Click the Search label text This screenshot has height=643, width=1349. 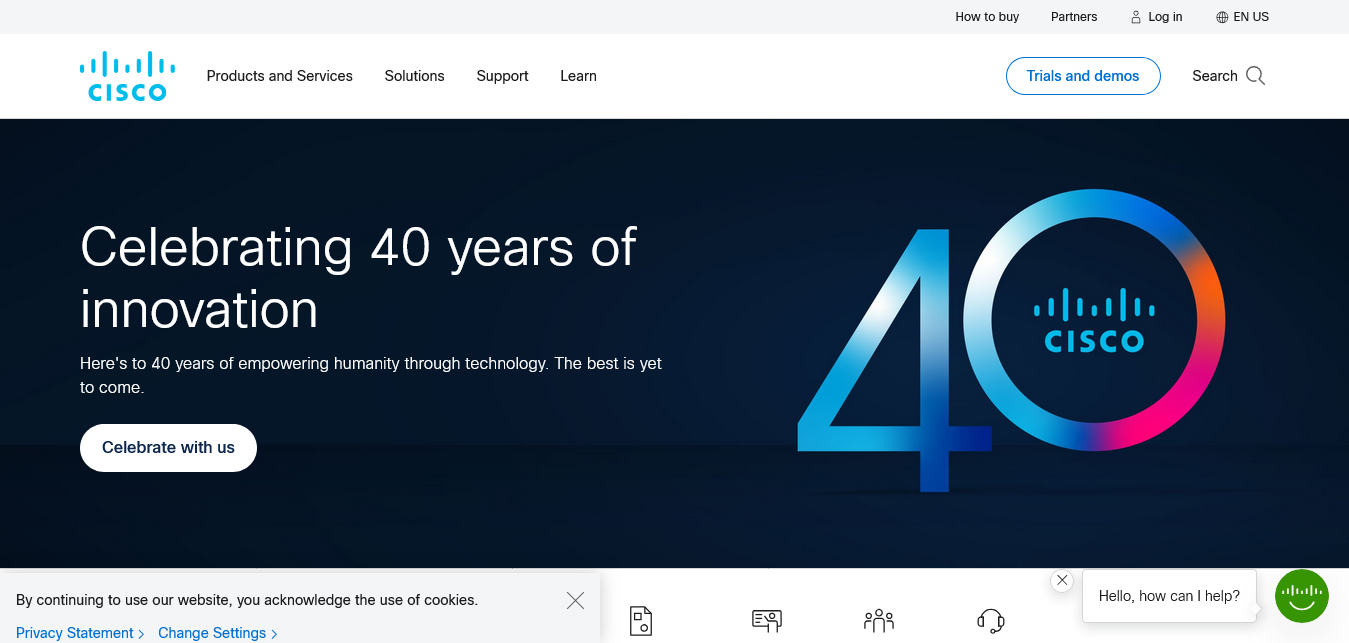pyautogui.click(x=1215, y=76)
